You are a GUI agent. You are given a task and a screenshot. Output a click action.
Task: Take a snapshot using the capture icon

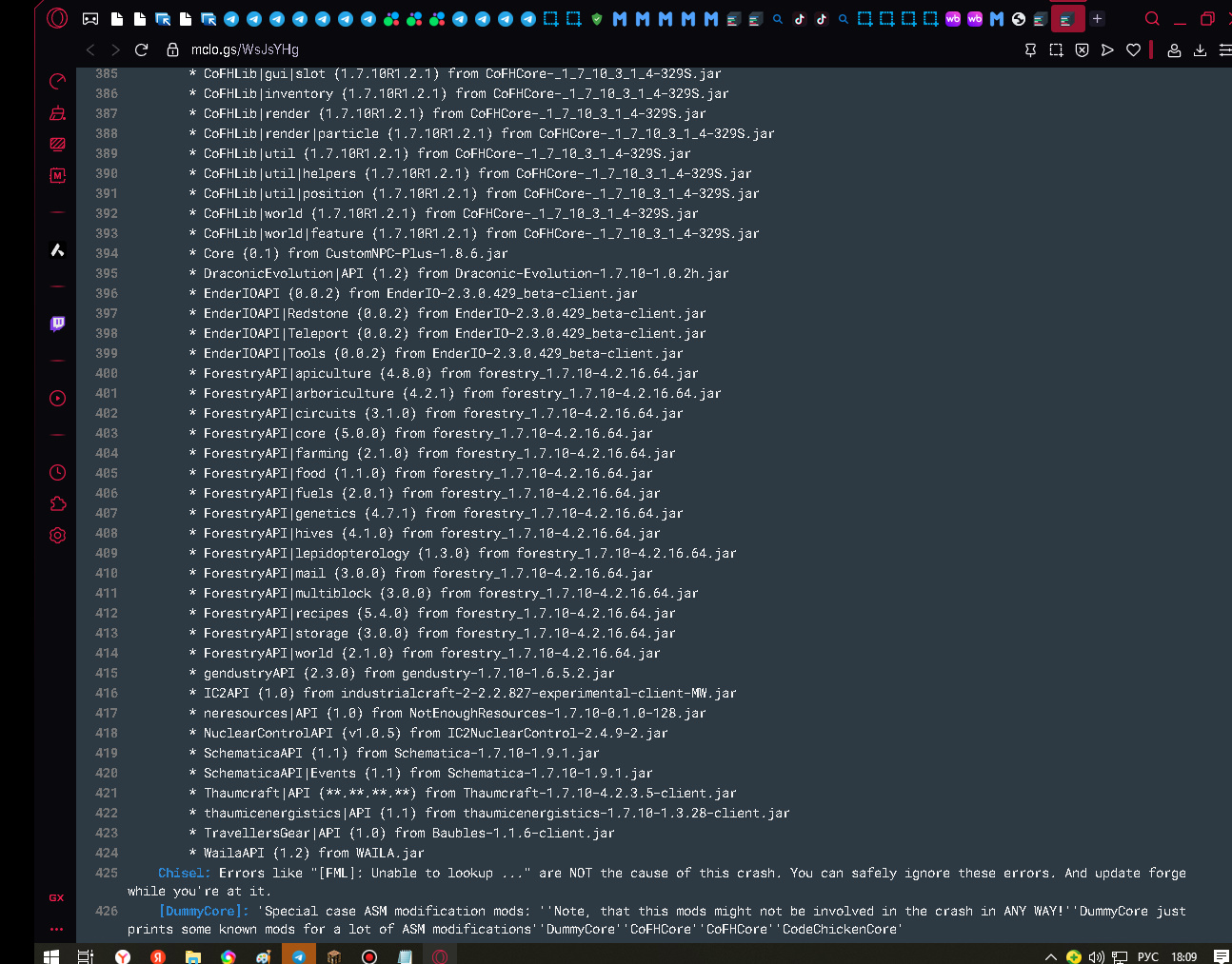click(x=1056, y=49)
